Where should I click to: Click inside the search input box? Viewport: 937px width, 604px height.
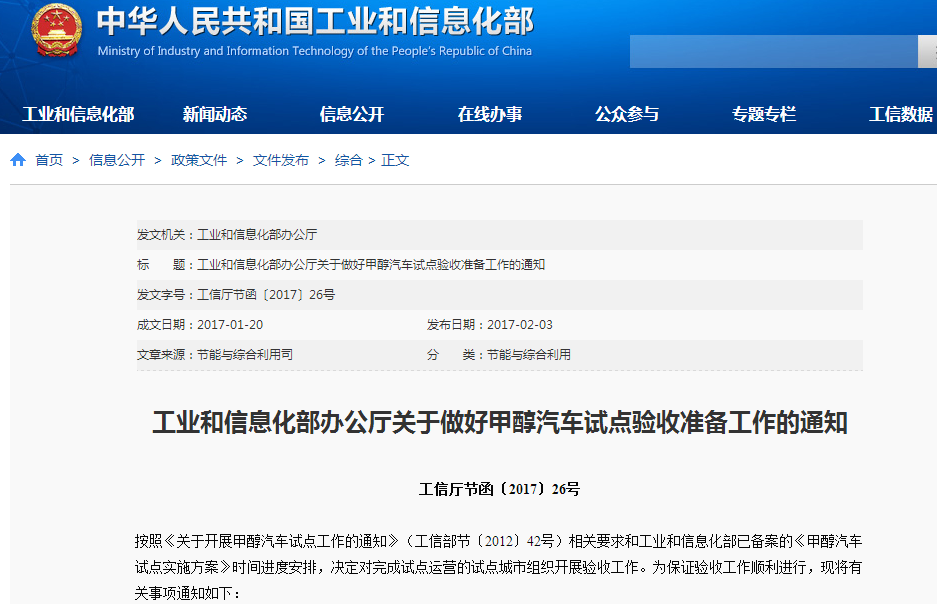coord(775,52)
